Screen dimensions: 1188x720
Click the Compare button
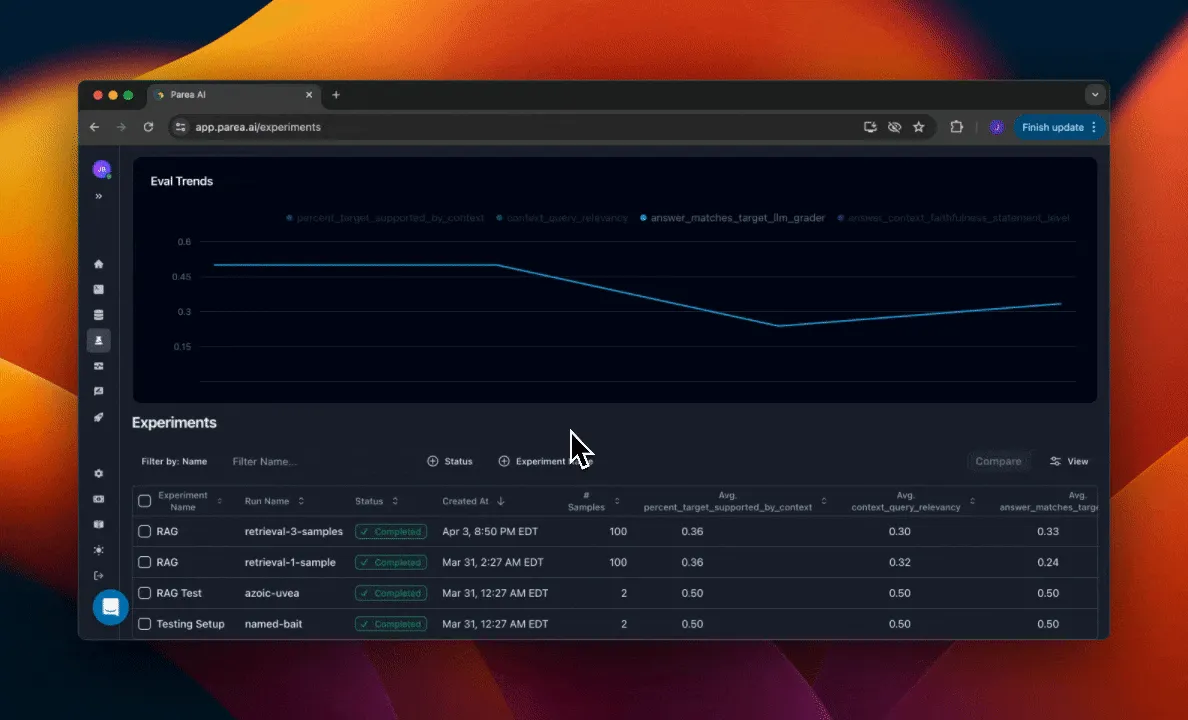[x=998, y=462]
